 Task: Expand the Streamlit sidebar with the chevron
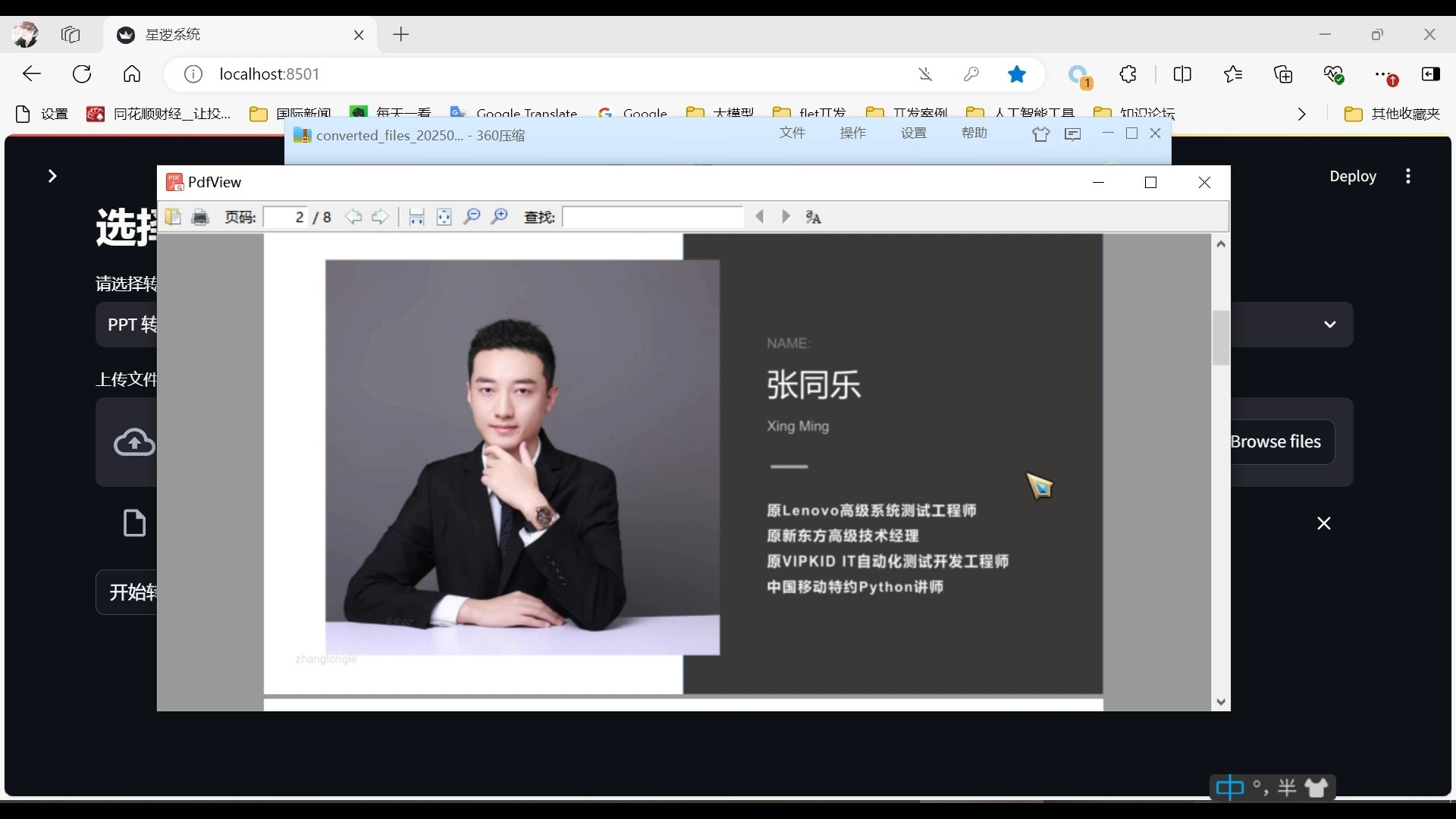point(52,176)
